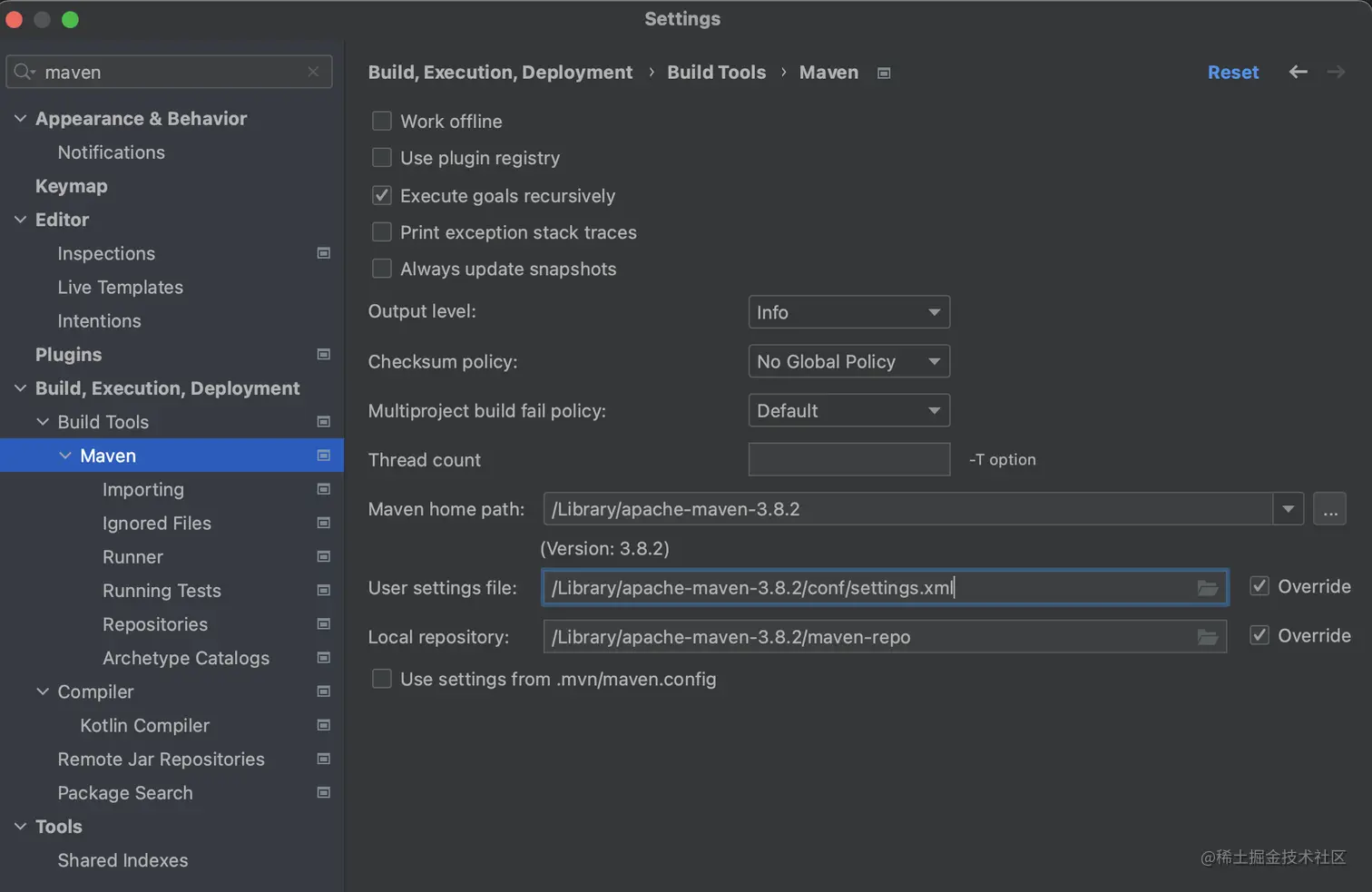Viewport: 1372px width, 892px height.
Task: Click folder icon in User settings file field
Action: pos(1207,588)
